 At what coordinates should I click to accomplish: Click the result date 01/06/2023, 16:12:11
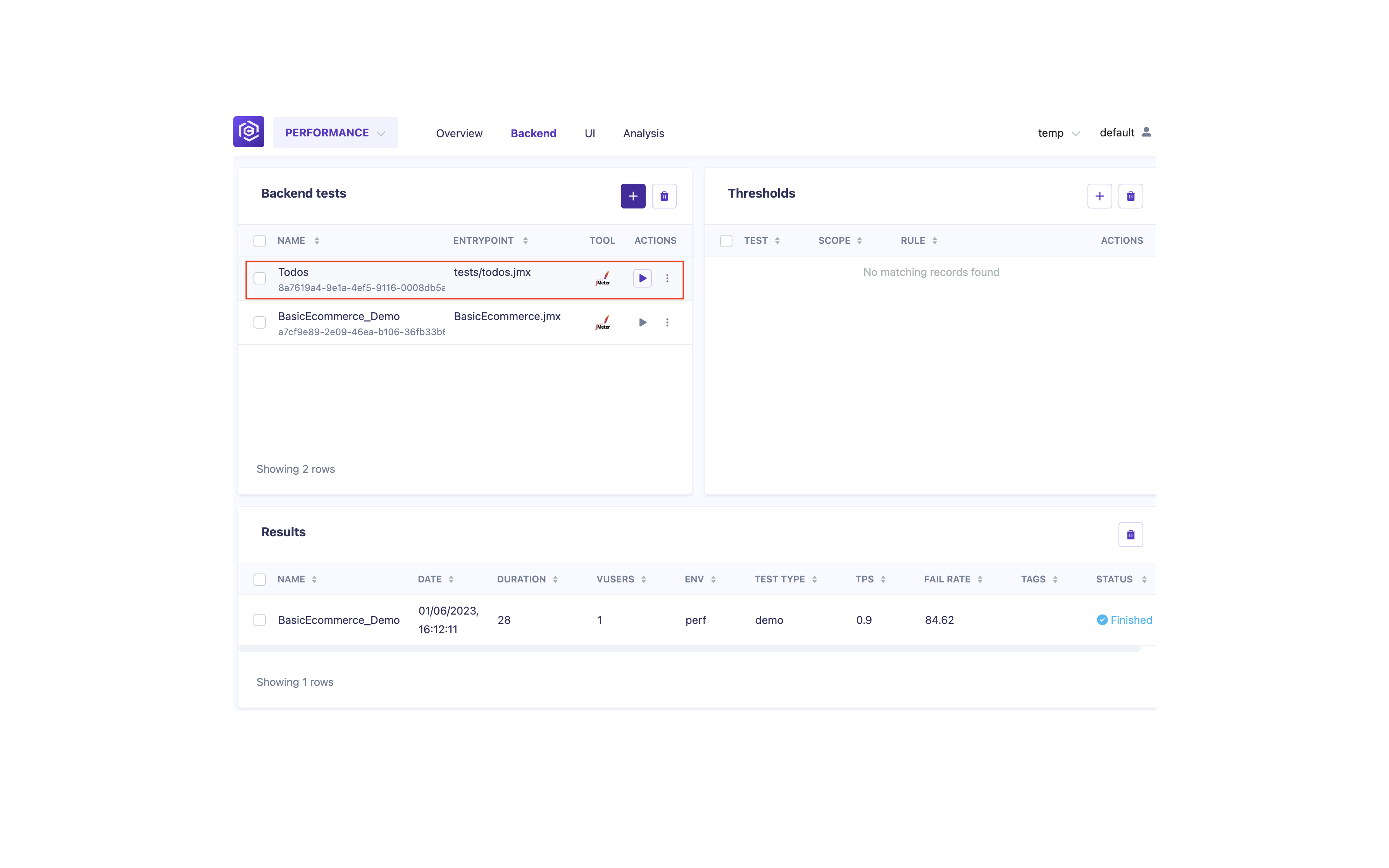(x=448, y=620)
